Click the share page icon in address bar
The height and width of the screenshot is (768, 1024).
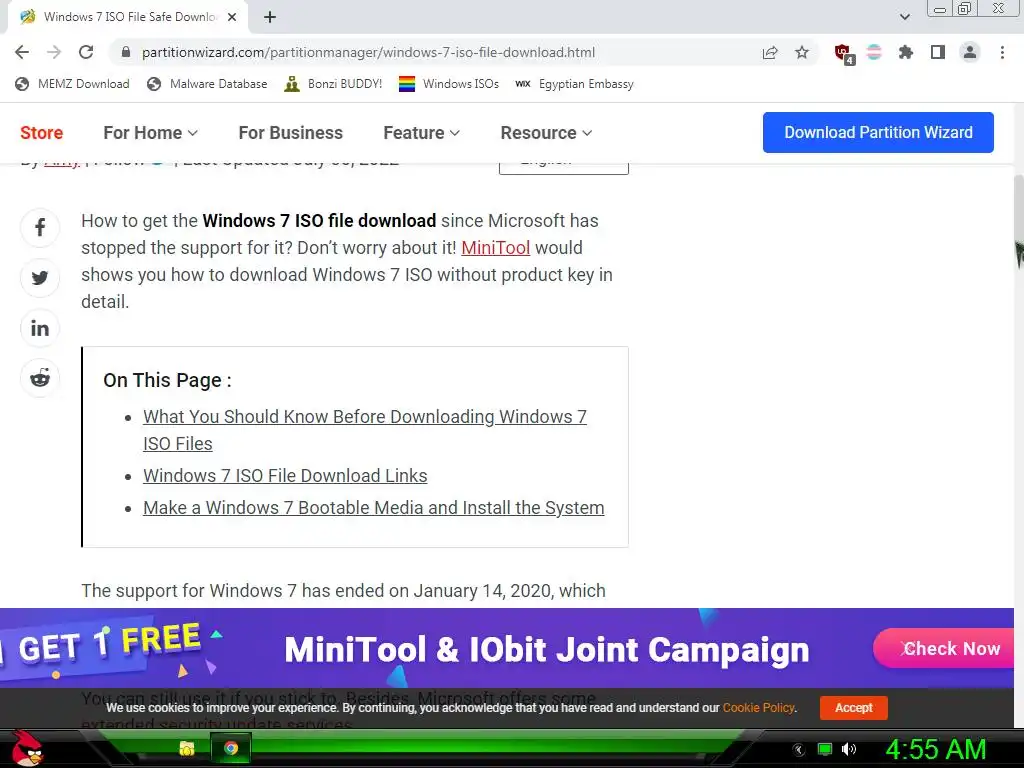[770, 52]
